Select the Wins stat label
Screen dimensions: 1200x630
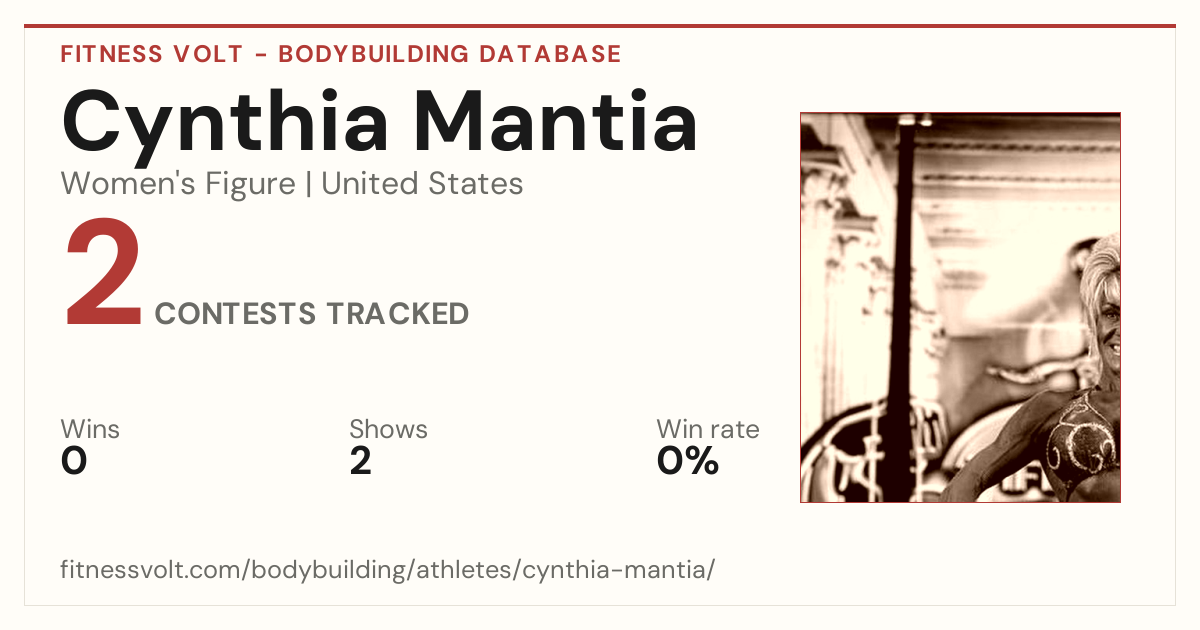coord(90,430)
